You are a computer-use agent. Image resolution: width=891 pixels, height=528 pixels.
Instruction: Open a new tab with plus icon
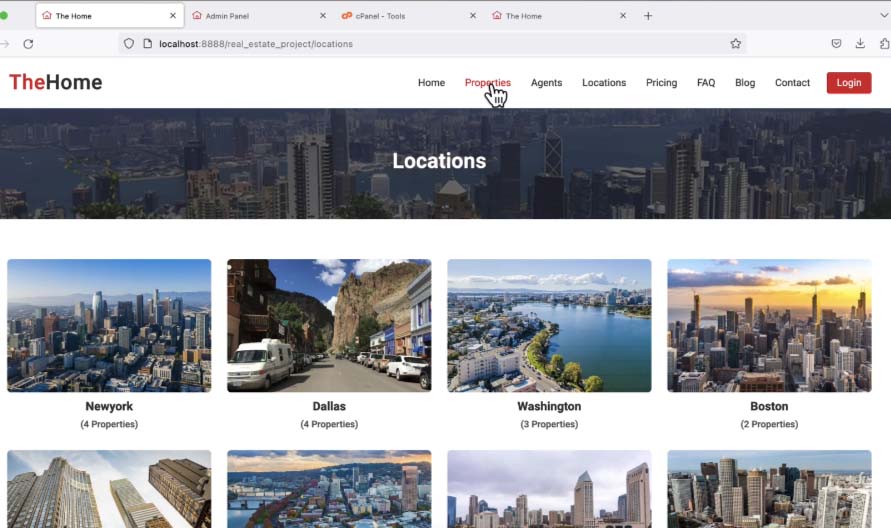coord(648,16)
